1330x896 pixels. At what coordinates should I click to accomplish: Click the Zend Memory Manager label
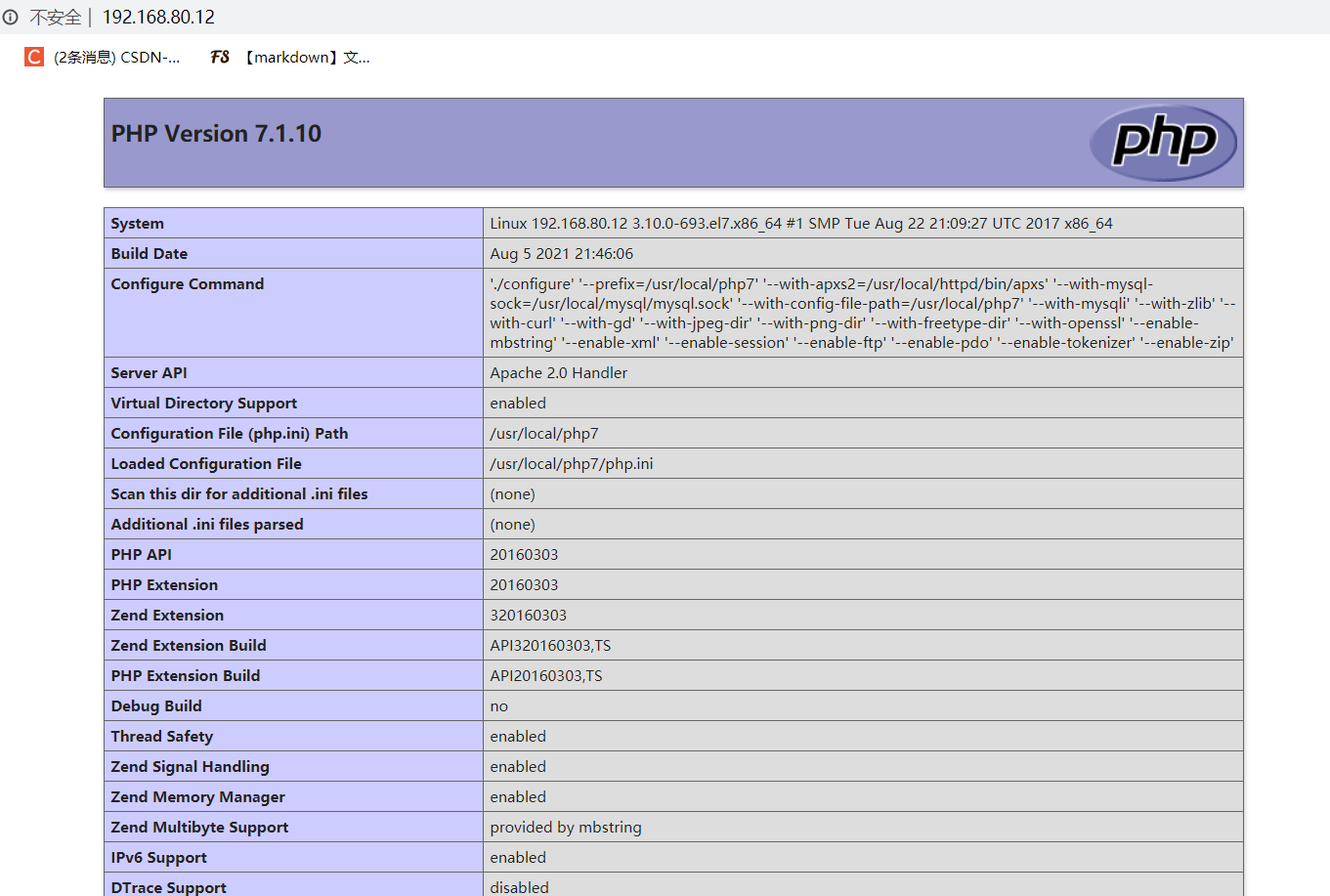coord(198,796)
